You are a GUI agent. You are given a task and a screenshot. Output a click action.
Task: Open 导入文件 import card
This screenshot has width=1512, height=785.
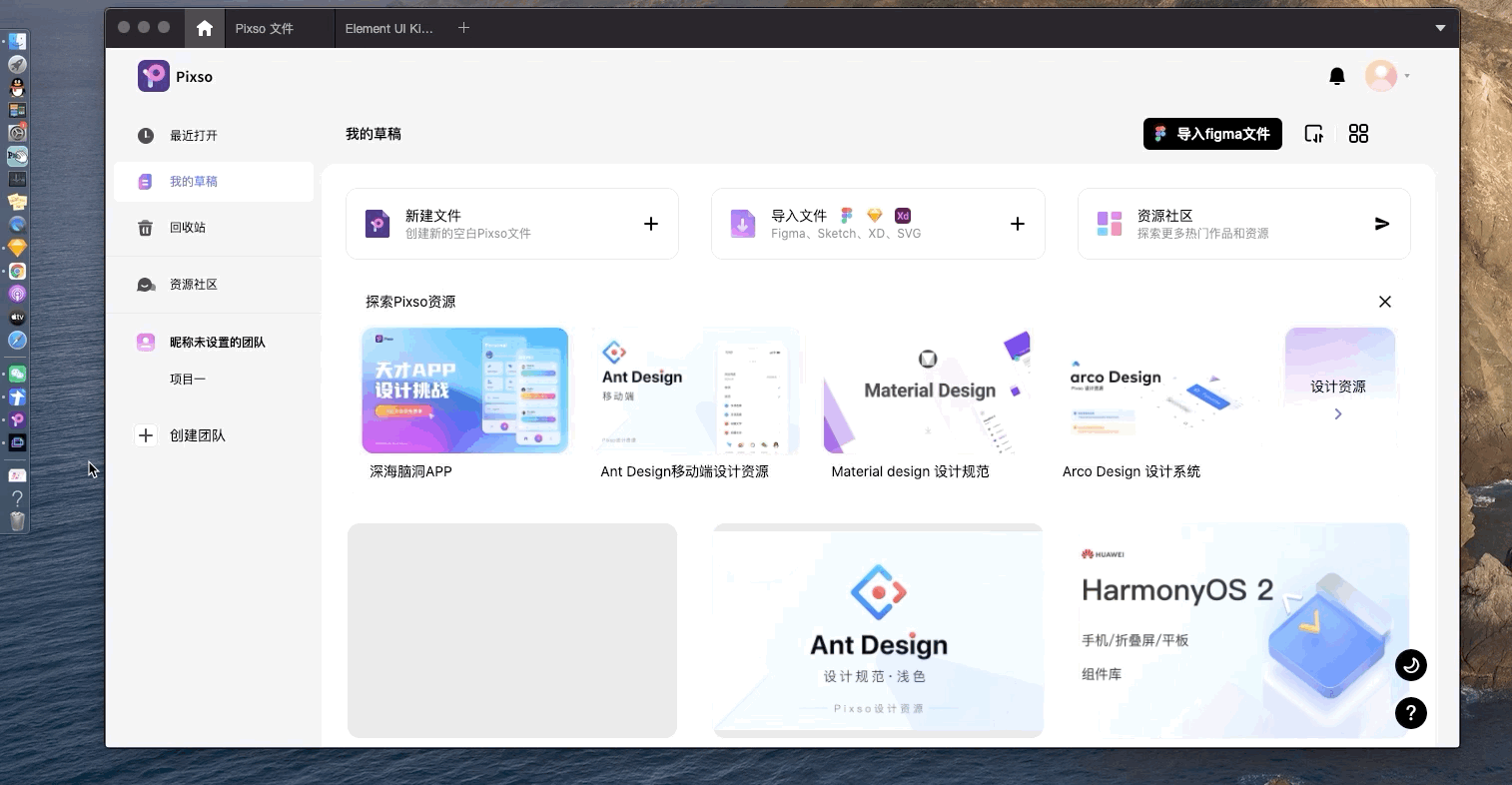coord(878,224)
